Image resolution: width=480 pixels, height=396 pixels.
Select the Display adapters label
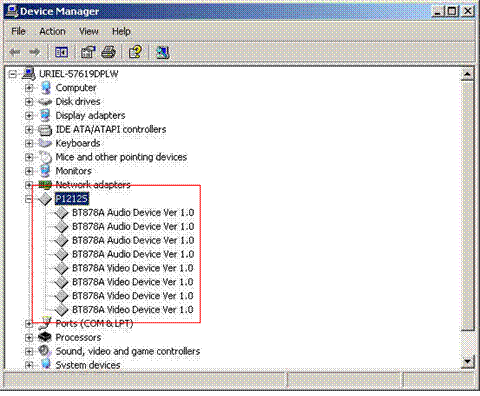pyautogui.click(x=90, y=116)
